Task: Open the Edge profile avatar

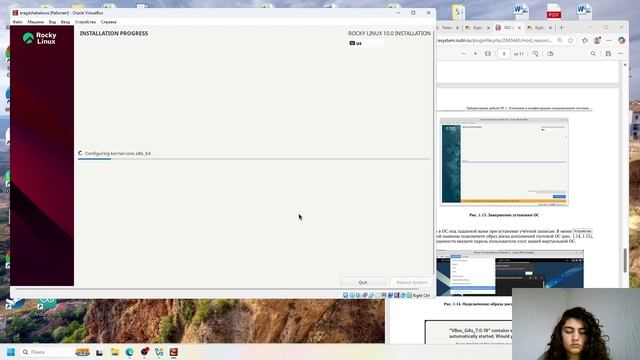Action: pyautogui.click(x=597, y=40)
